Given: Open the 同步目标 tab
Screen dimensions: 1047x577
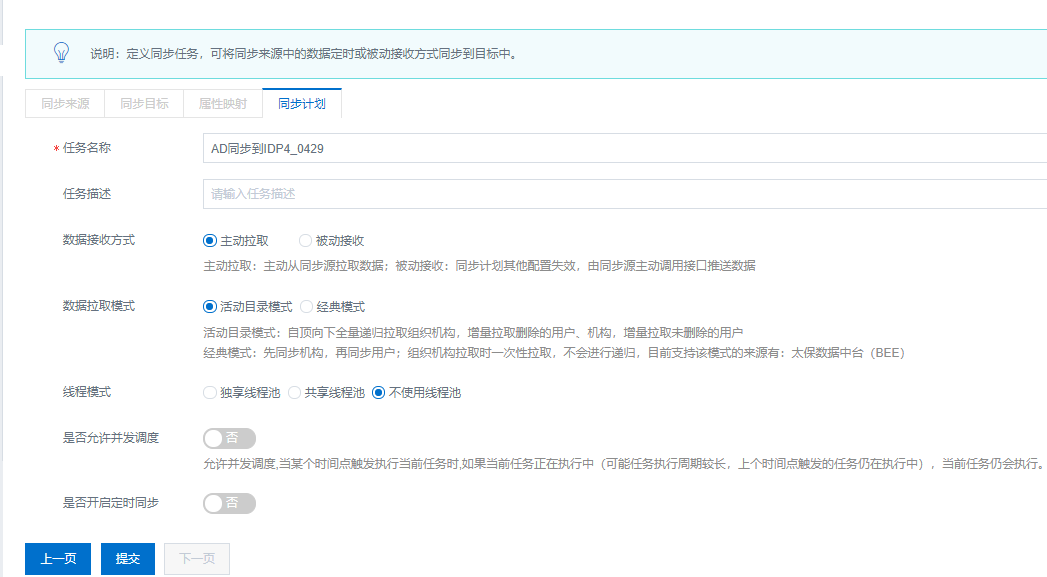Looking at the screenshot, I should pyautogui.click(x=144, y=104).
